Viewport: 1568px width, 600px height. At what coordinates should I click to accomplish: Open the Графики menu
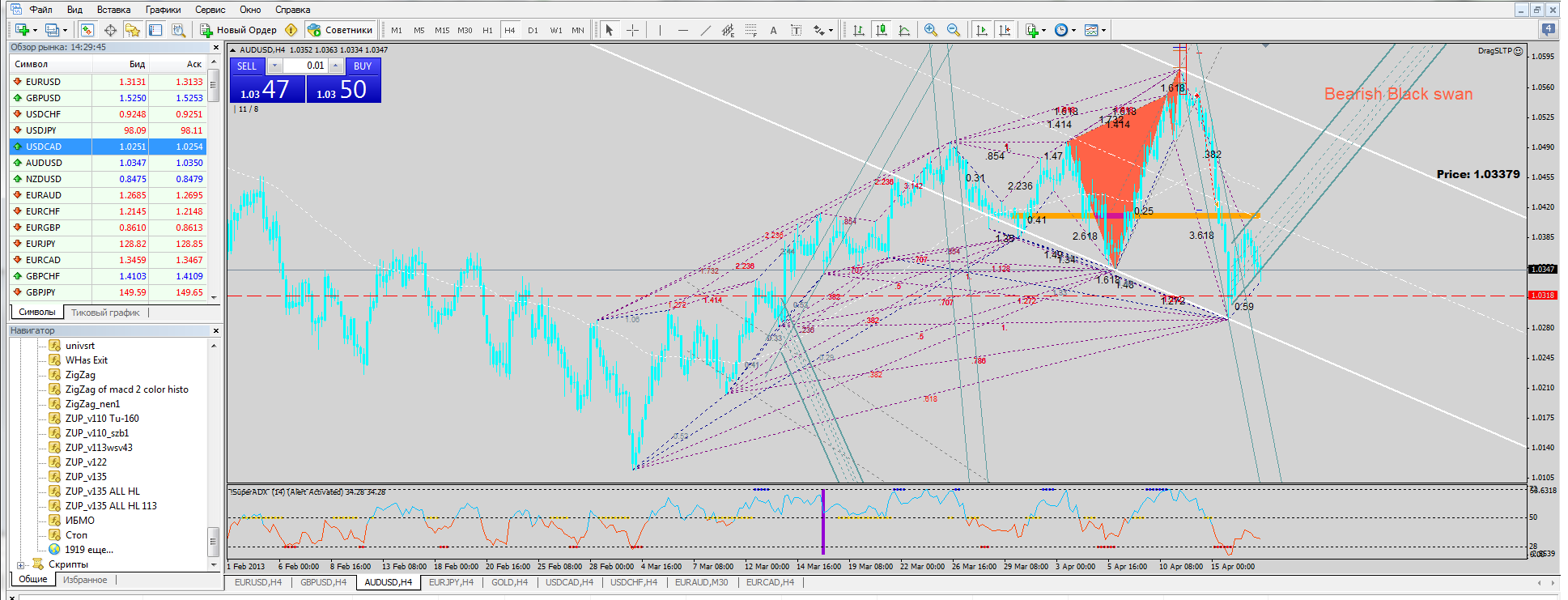click(163, 10)
